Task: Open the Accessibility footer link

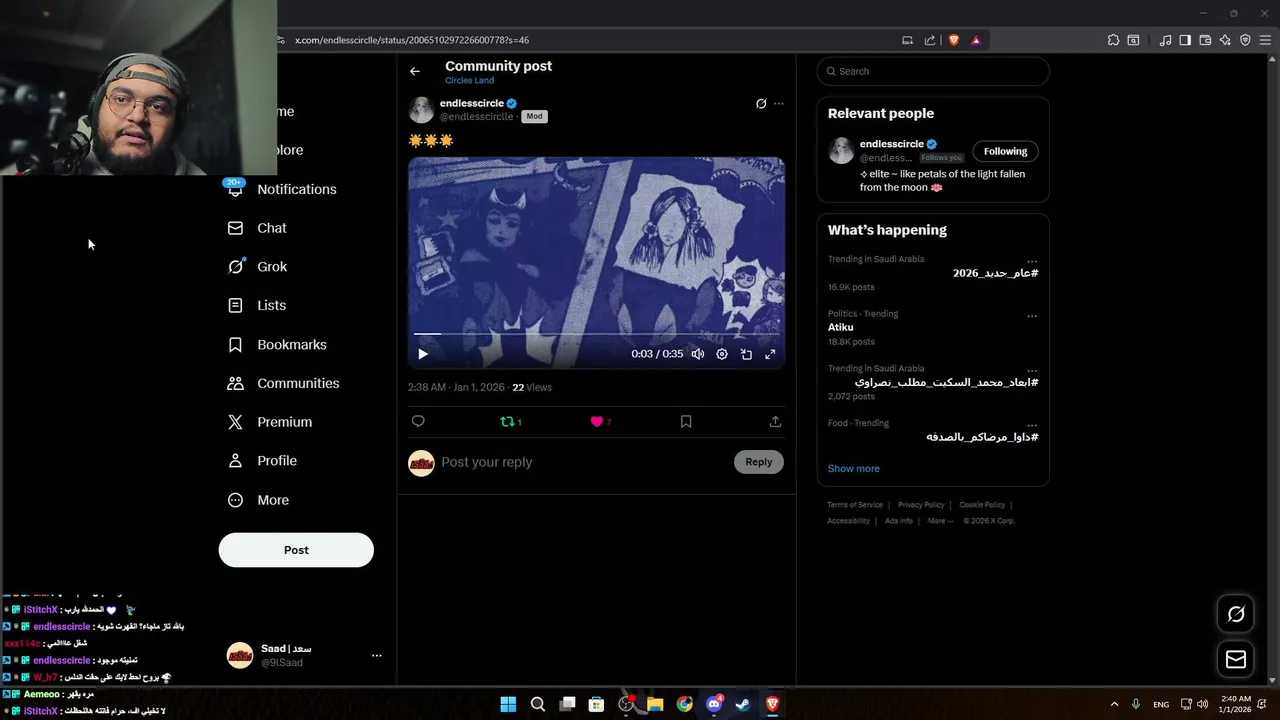Action: 848,521
